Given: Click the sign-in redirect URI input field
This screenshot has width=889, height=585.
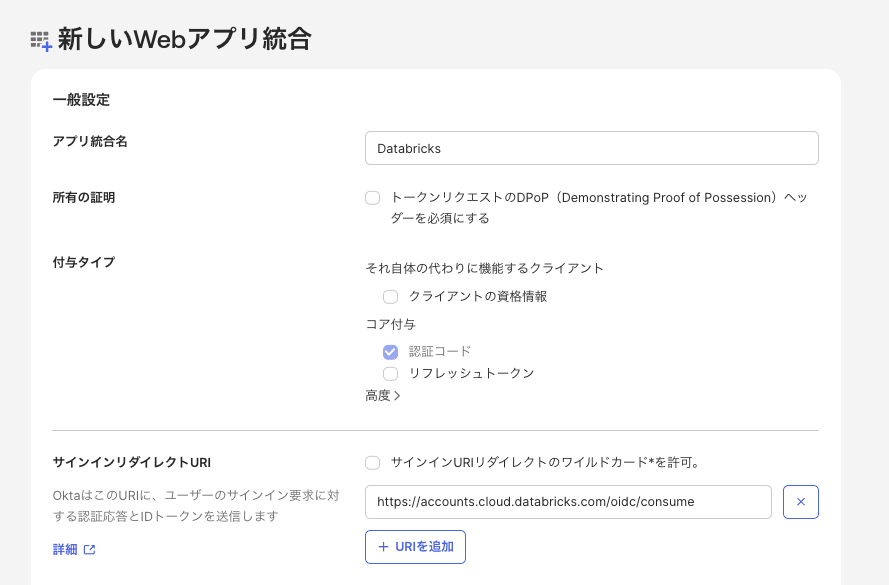Looking at the screenshot, I should (568, 502).
